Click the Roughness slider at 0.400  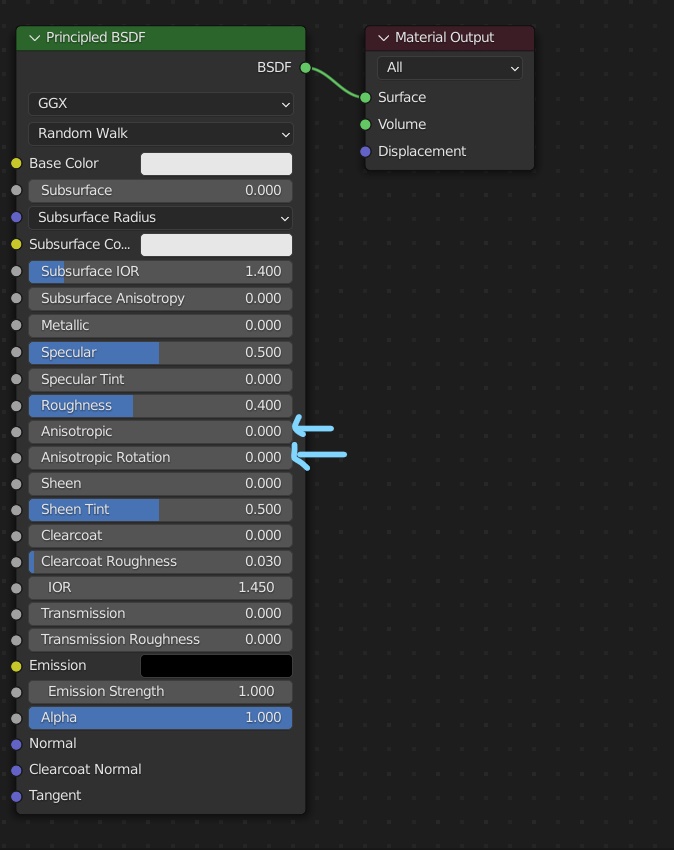click(x=161, y=405)
